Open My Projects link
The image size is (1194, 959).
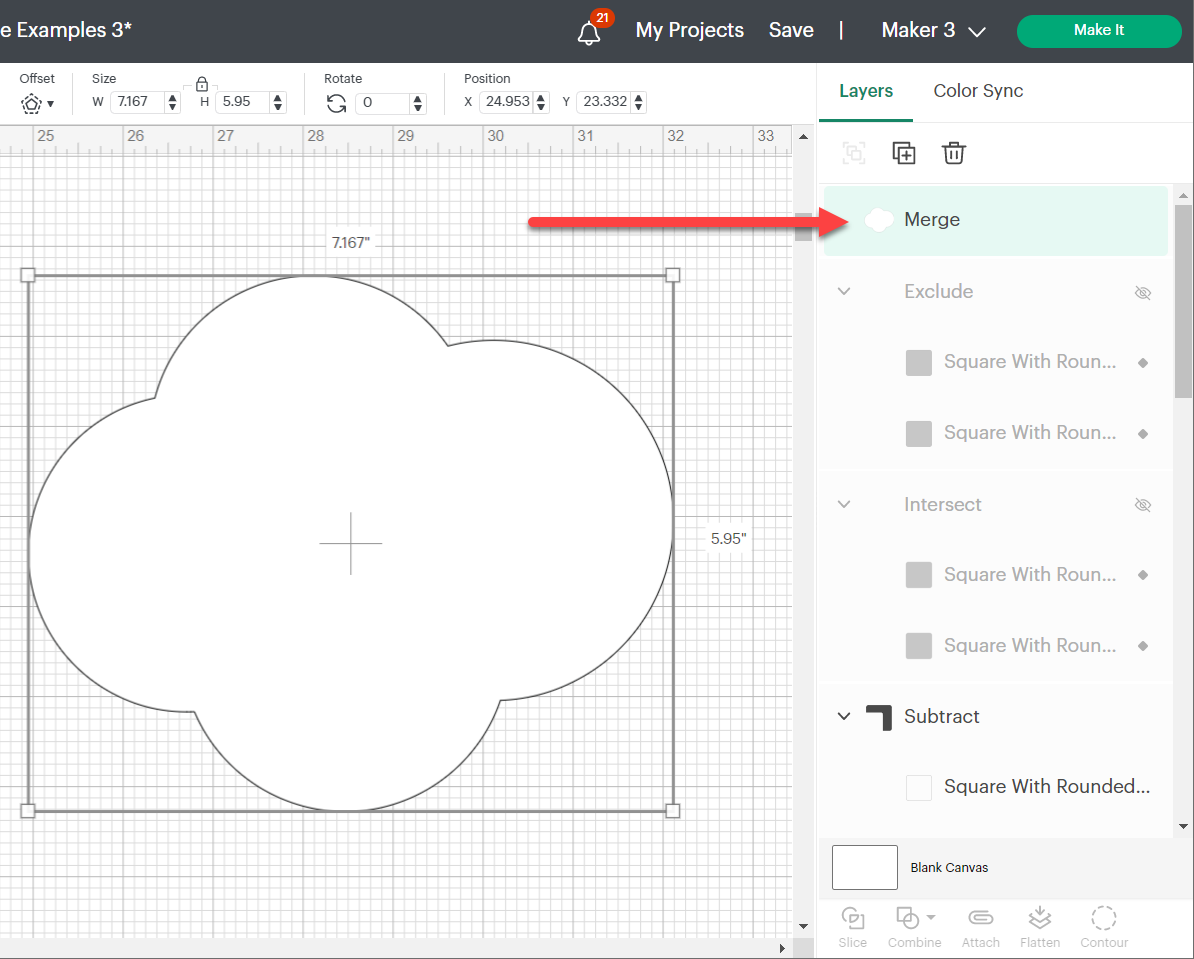tap(689, 31)
